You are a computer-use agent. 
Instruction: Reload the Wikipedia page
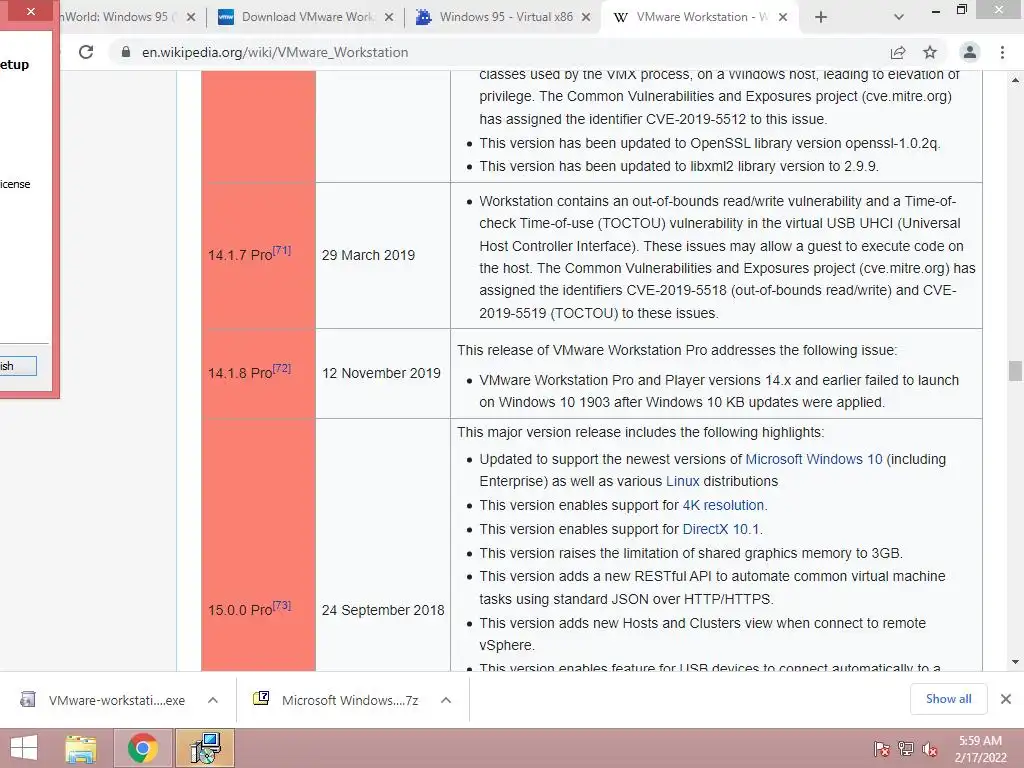click(x=86, y=52)
